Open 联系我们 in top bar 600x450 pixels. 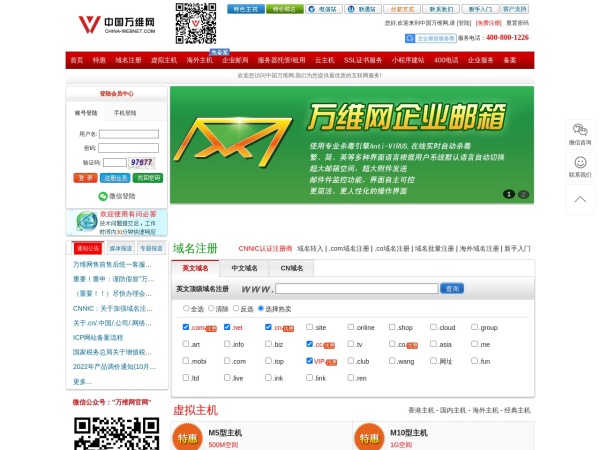coord(441,9)
